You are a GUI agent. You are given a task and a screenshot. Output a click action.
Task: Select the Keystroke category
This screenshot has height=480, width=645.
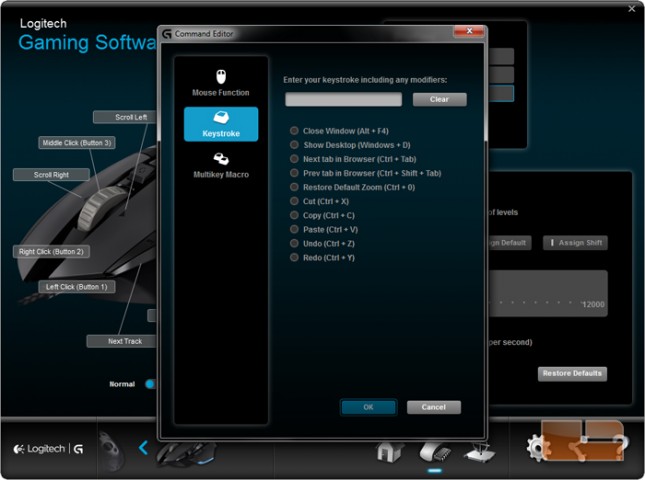click(221, 124)
